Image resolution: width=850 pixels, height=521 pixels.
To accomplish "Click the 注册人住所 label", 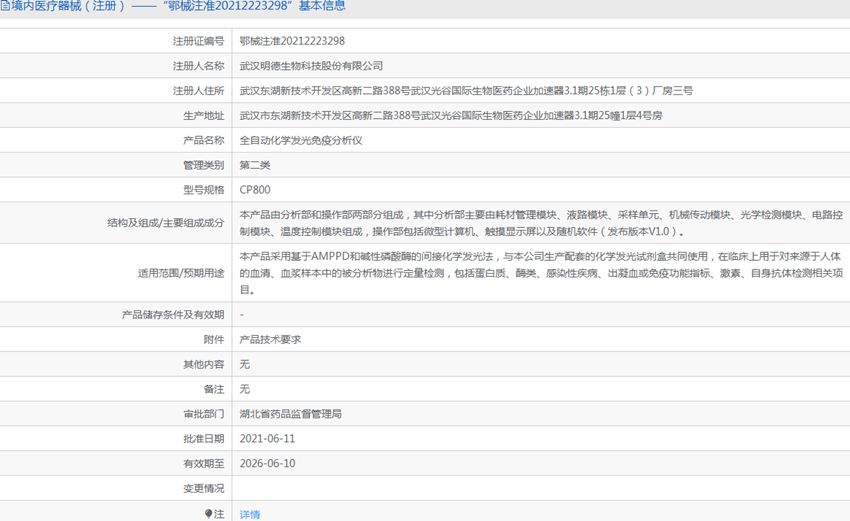I will pos(198,91).
